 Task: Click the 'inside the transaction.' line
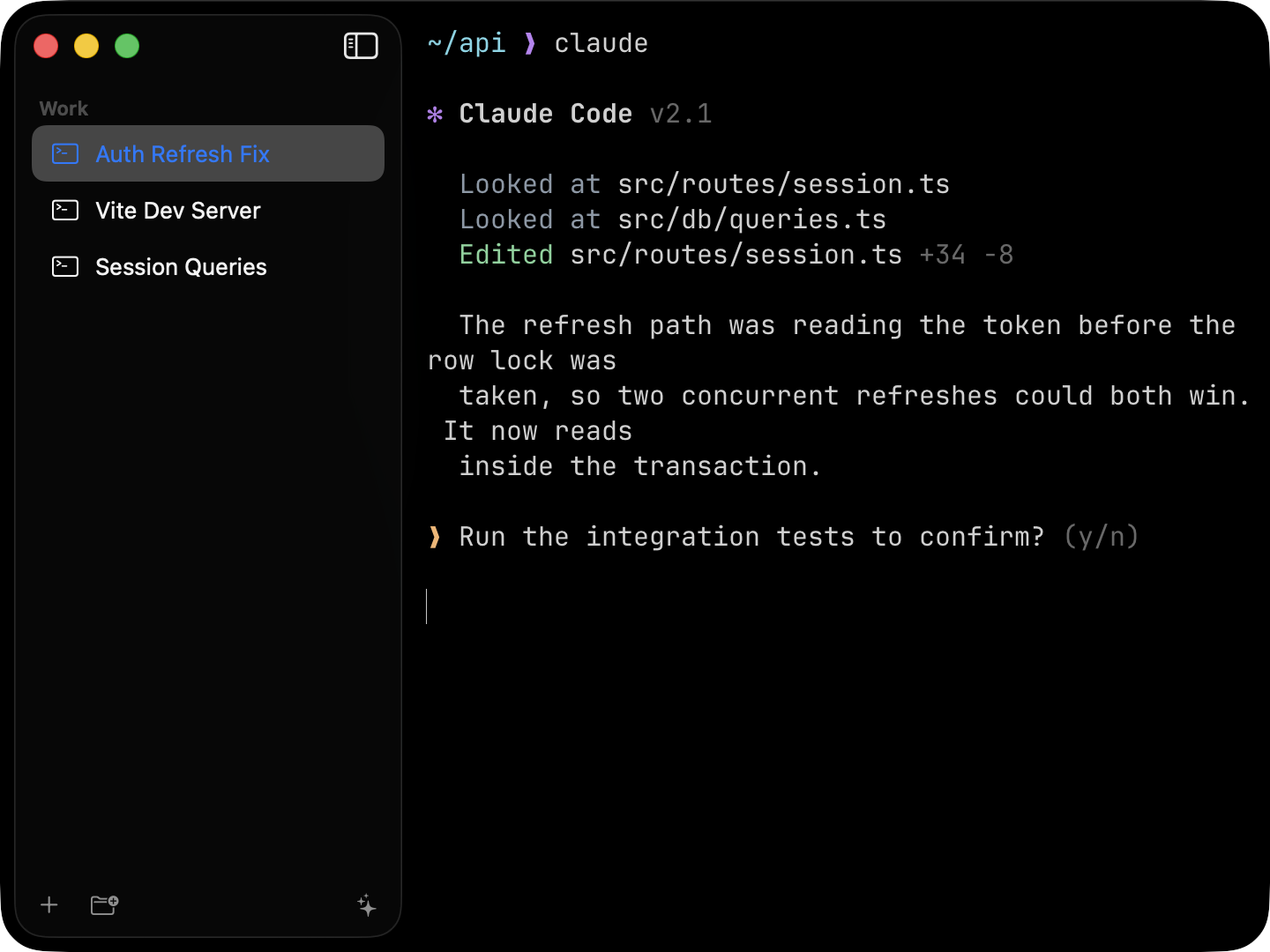(641, 466)
